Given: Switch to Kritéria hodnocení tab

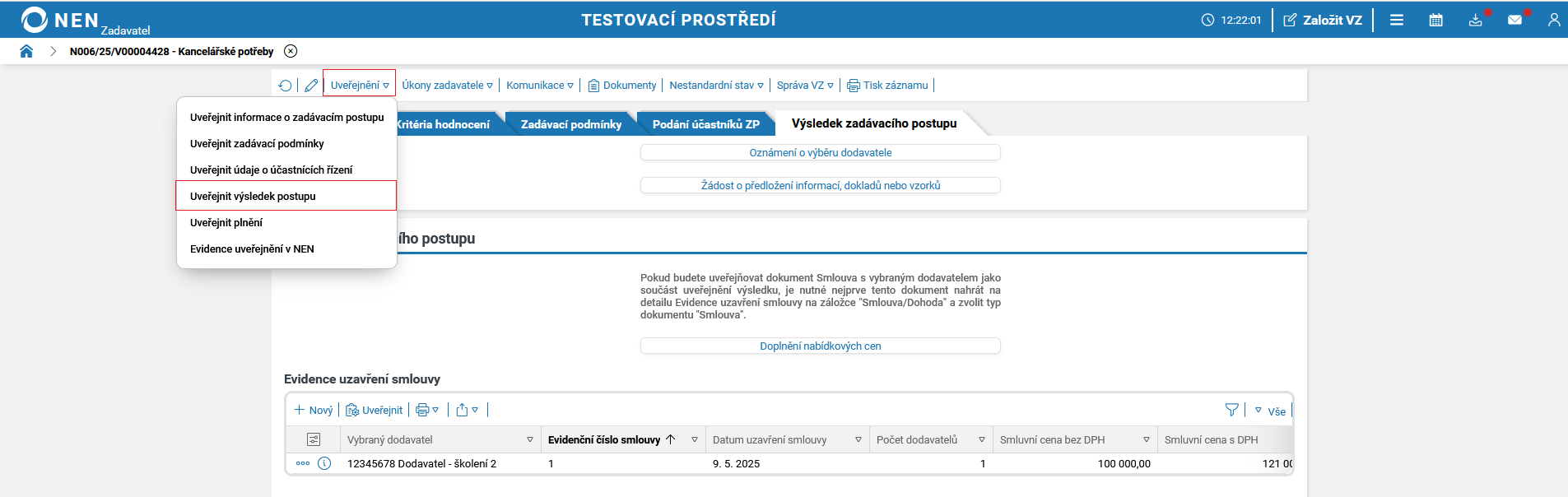Looking at the screenshot, I should (x=444, y=124).
